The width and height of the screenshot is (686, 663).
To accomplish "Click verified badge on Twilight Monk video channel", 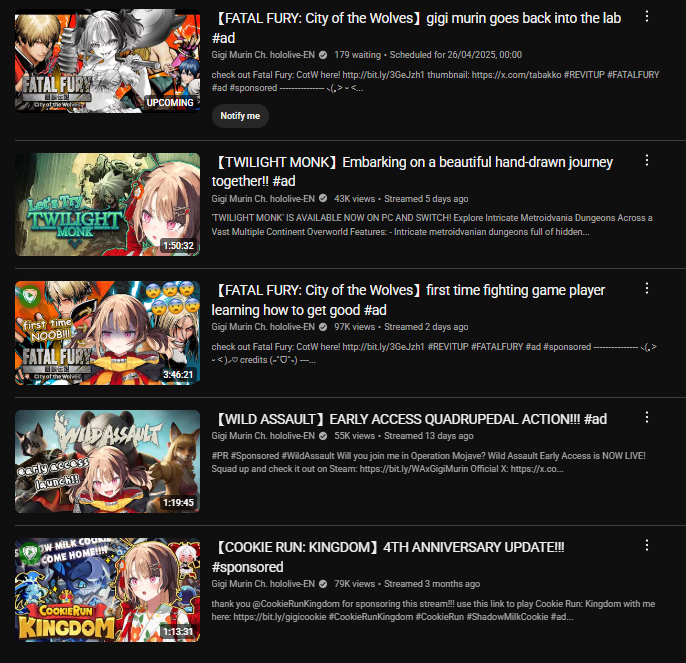I will pyautogui.click(x=323, y=198).
